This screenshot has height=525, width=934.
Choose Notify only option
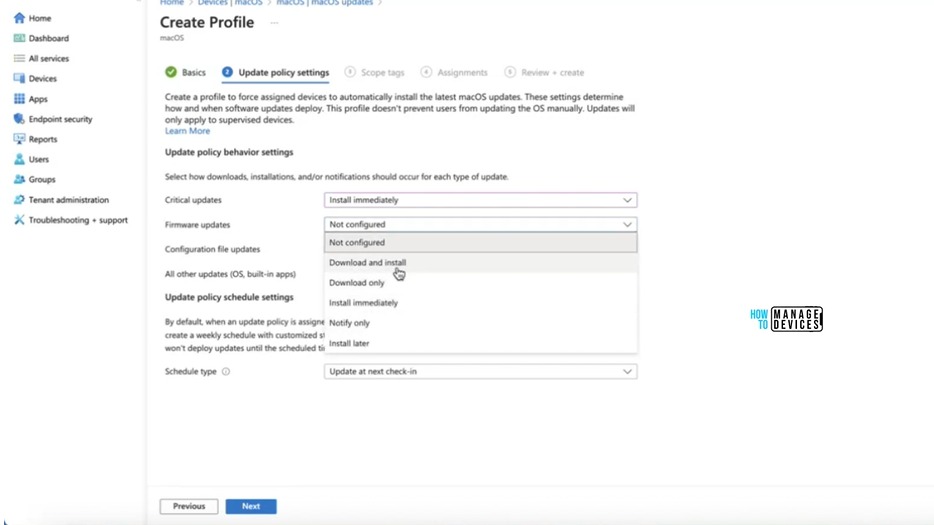(480, 323)
